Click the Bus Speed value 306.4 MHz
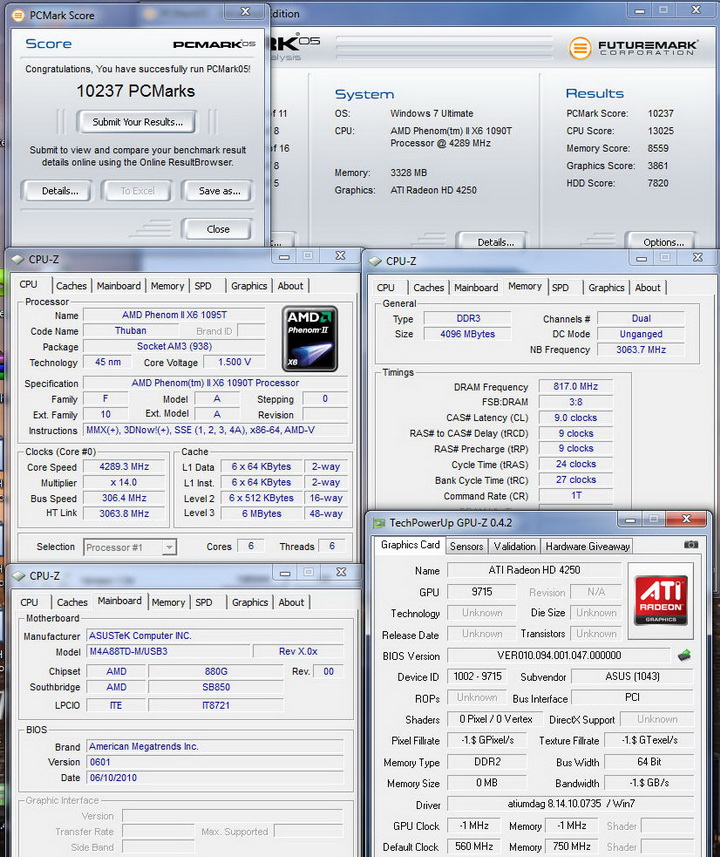Viewport: 720px width, 857px height. [x=124, y=498]
